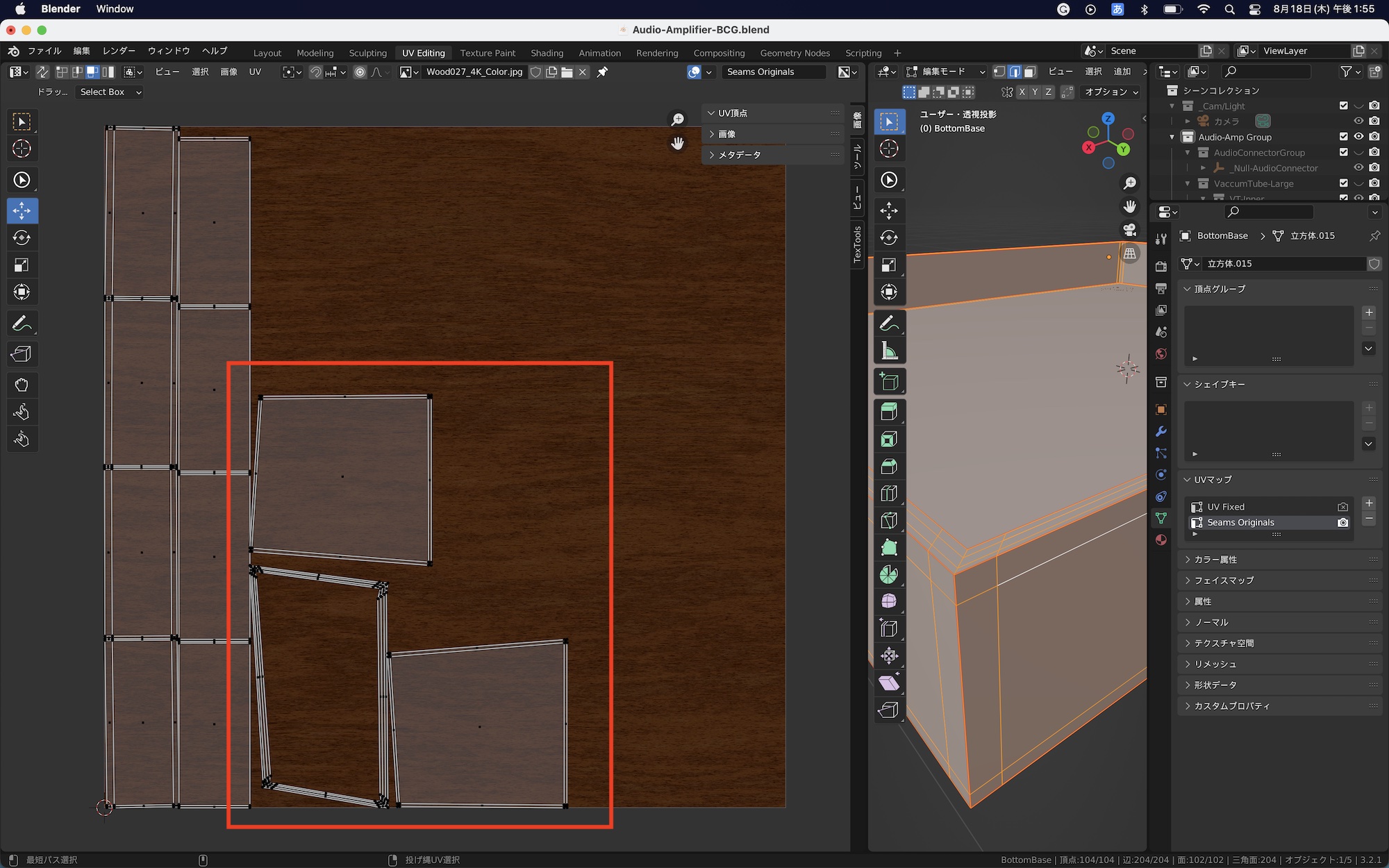Activate the Add Cube tool in the viewport
The width and height of the screenshot is (1389, 868).
tap(890, 381)
